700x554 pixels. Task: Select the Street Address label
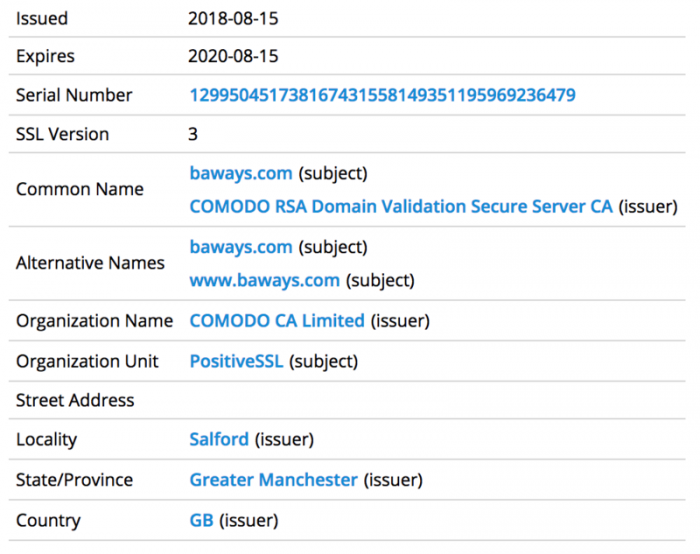(75, 400)
